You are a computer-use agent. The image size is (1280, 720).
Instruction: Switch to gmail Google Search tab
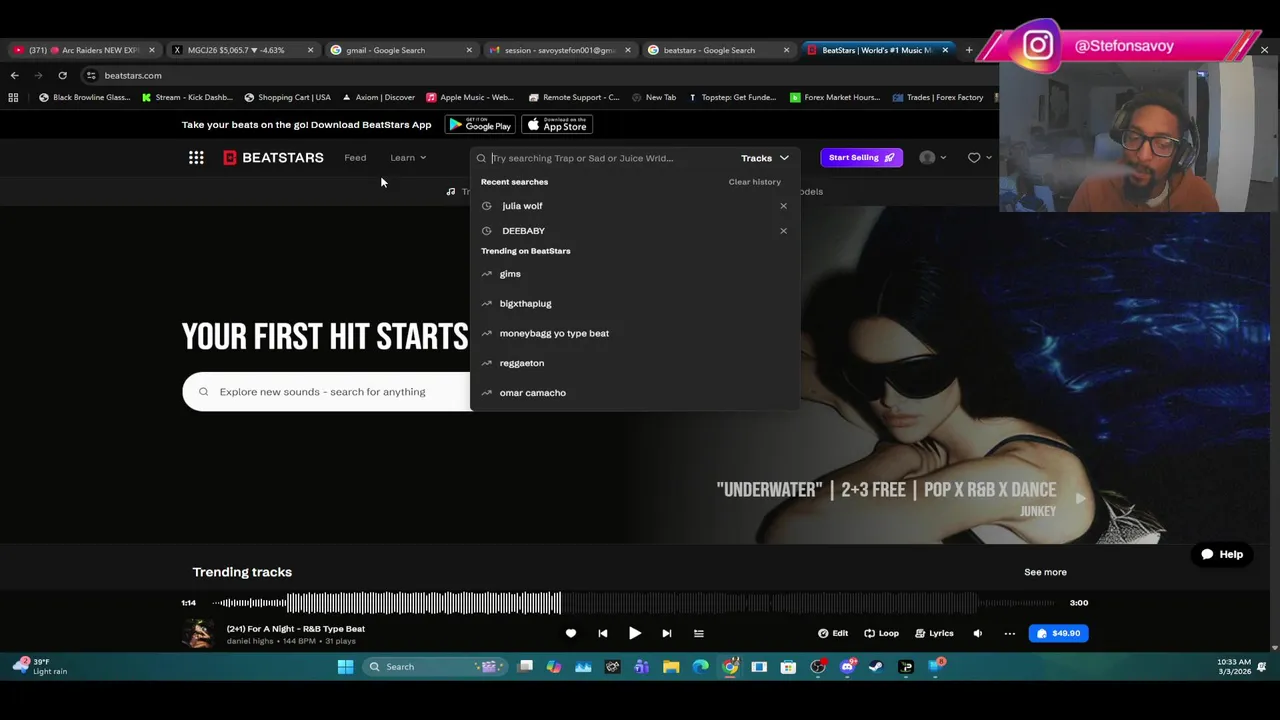click(400, 50)
